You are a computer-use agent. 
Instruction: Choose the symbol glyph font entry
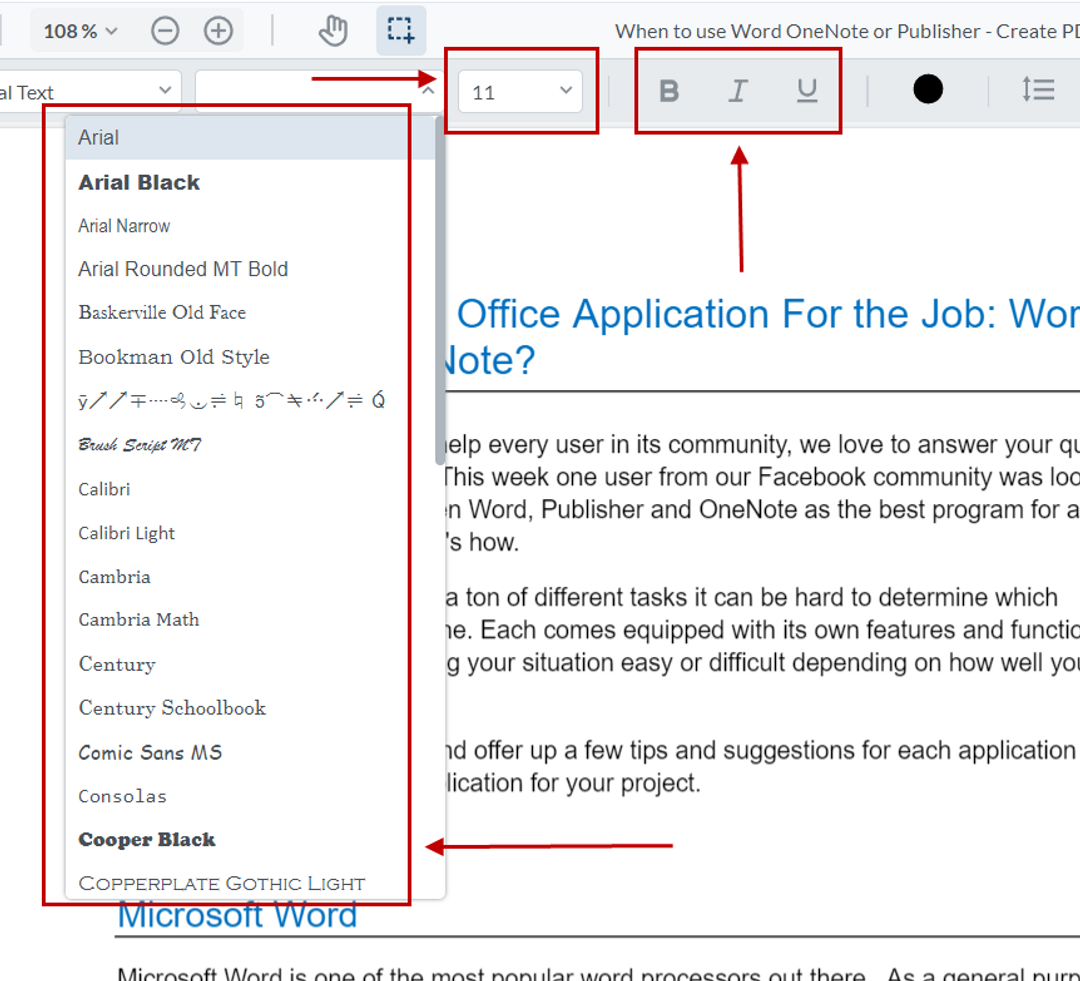tap(250, 400)
